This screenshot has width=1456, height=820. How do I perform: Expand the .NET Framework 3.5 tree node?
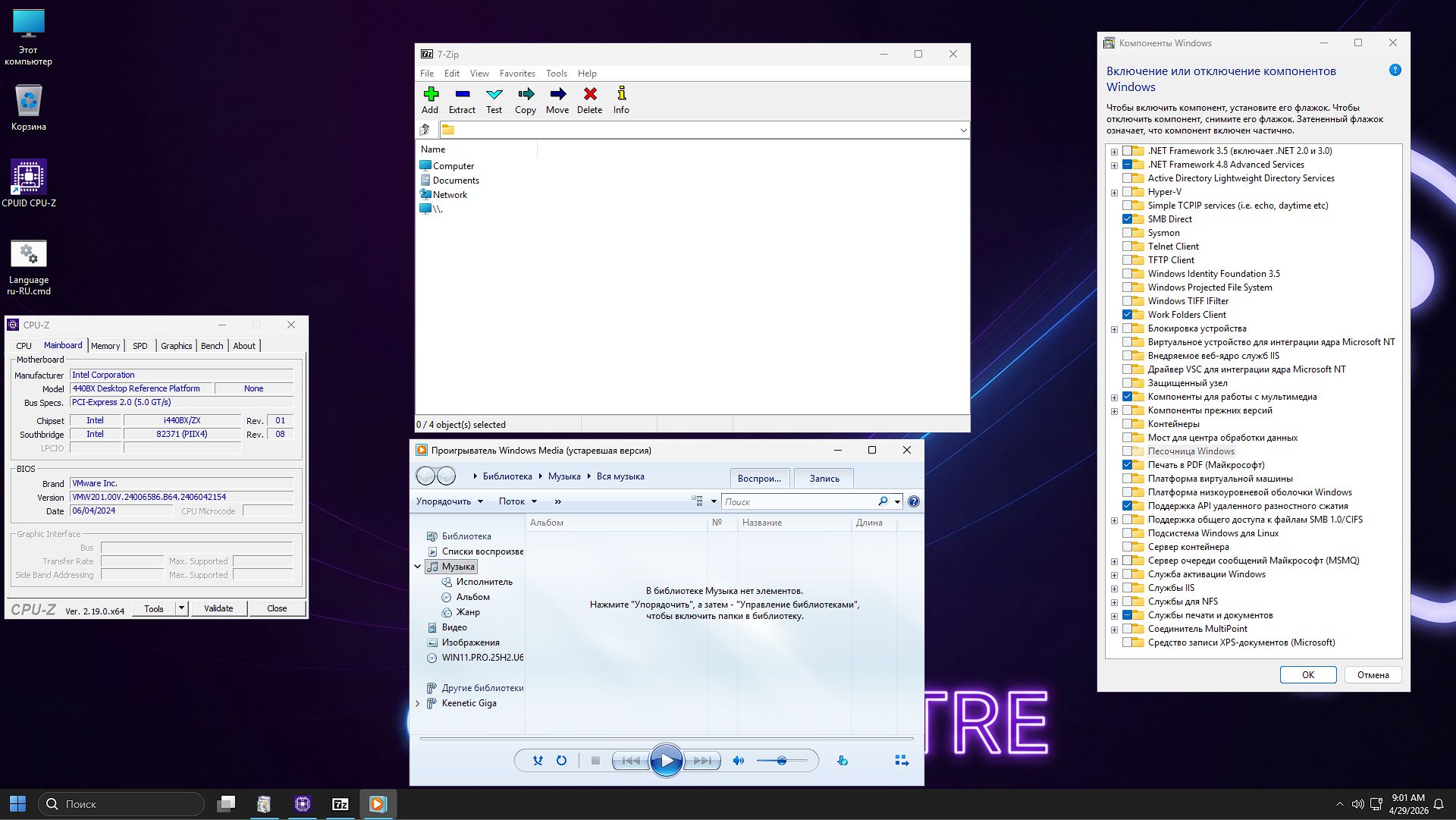[1114, 151]
